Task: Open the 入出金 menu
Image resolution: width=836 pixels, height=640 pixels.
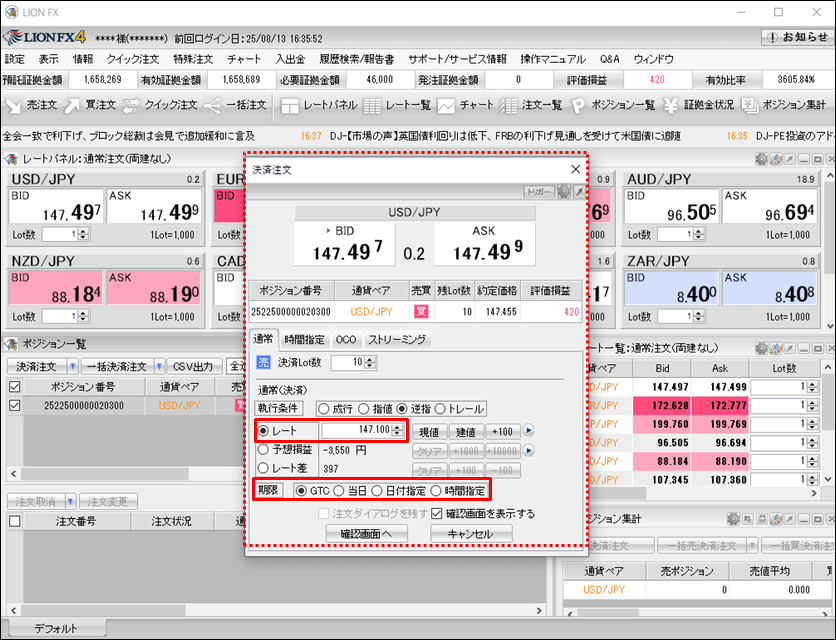Action: tap(290, 59)
